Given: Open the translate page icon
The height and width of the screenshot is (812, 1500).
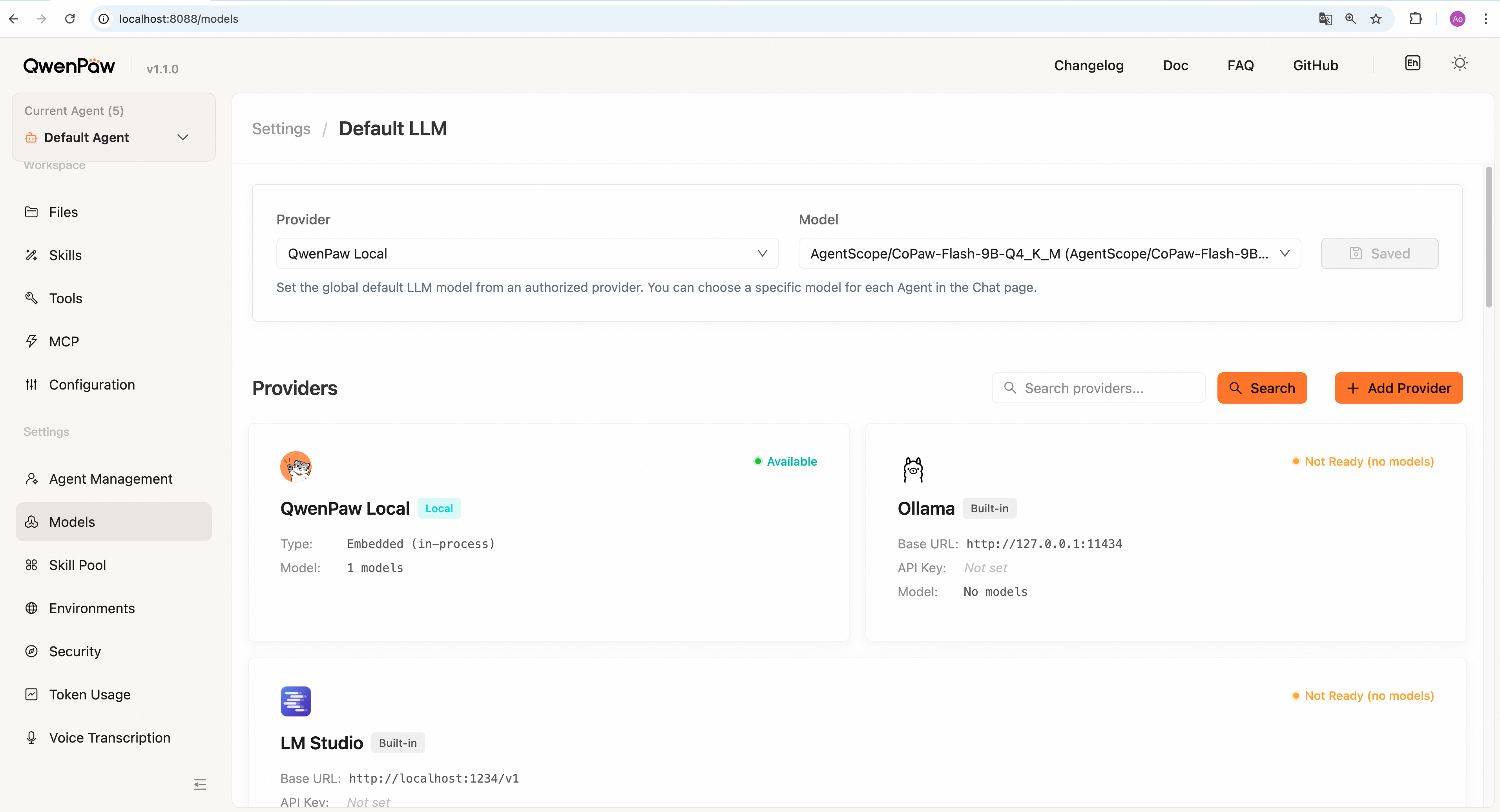Looking at the screenshot, I should pyautogui.click(x=1325, y=18).
